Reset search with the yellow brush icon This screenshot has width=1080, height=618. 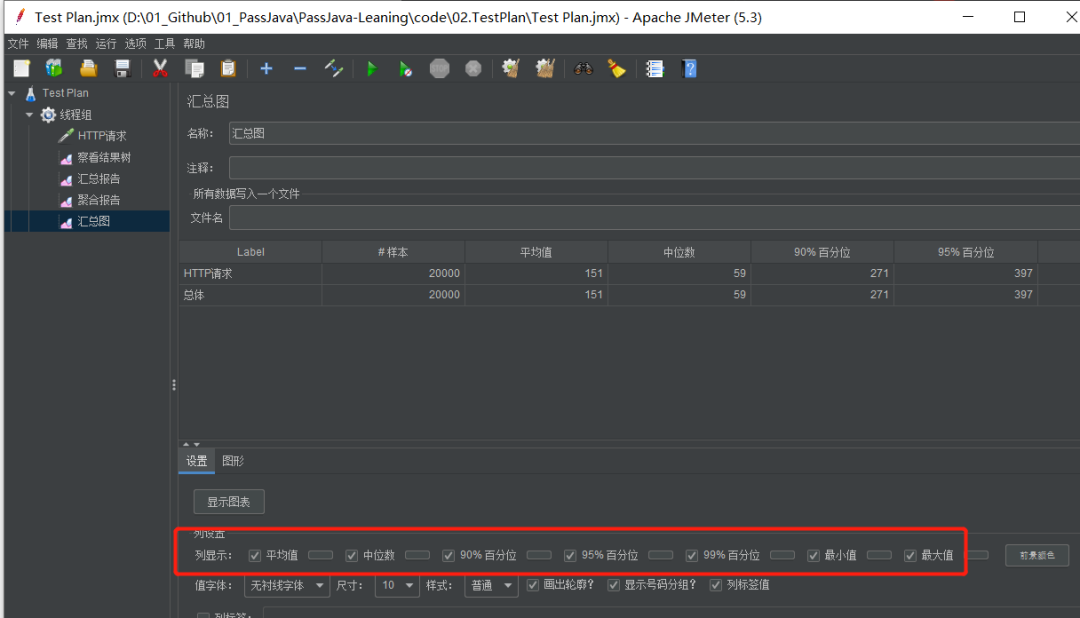pyautogui.click(x=616, y=69)
